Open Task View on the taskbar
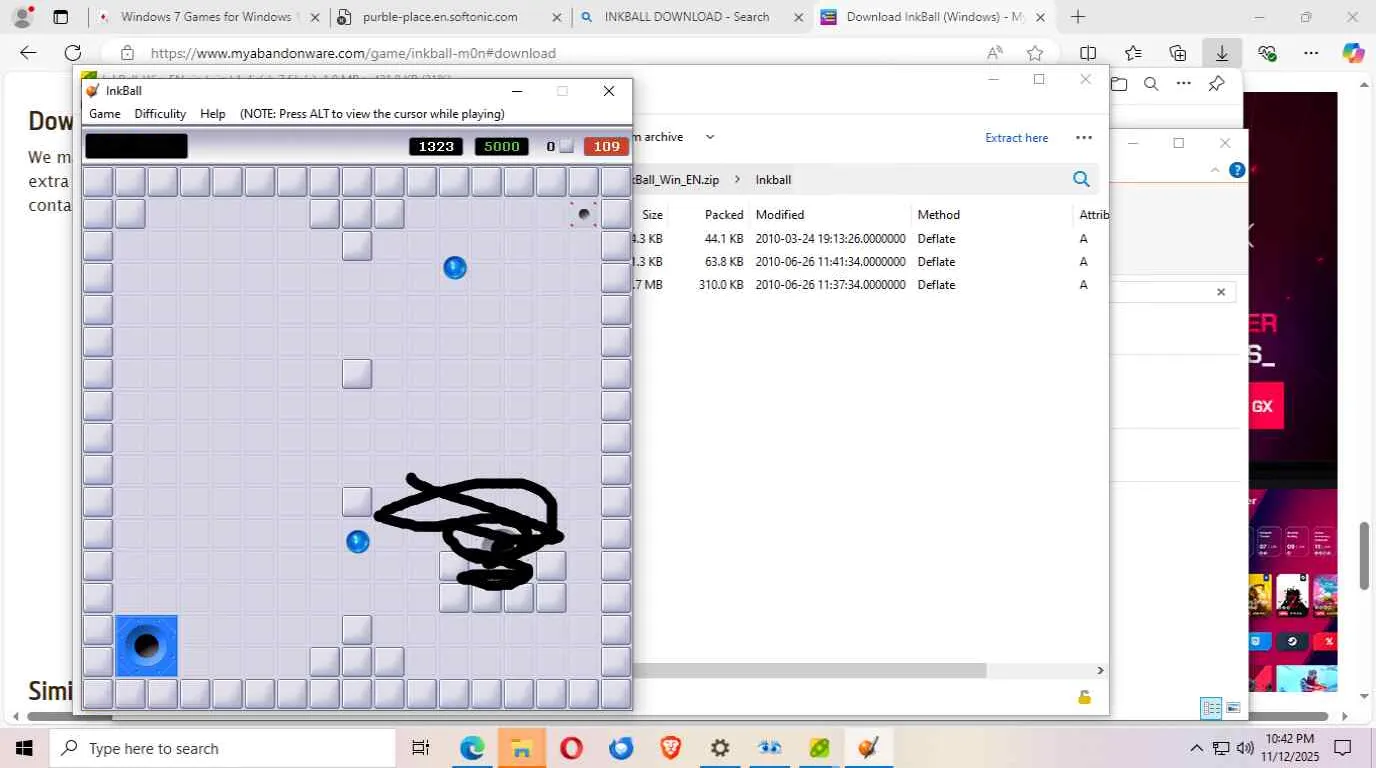 pos(421,748)
